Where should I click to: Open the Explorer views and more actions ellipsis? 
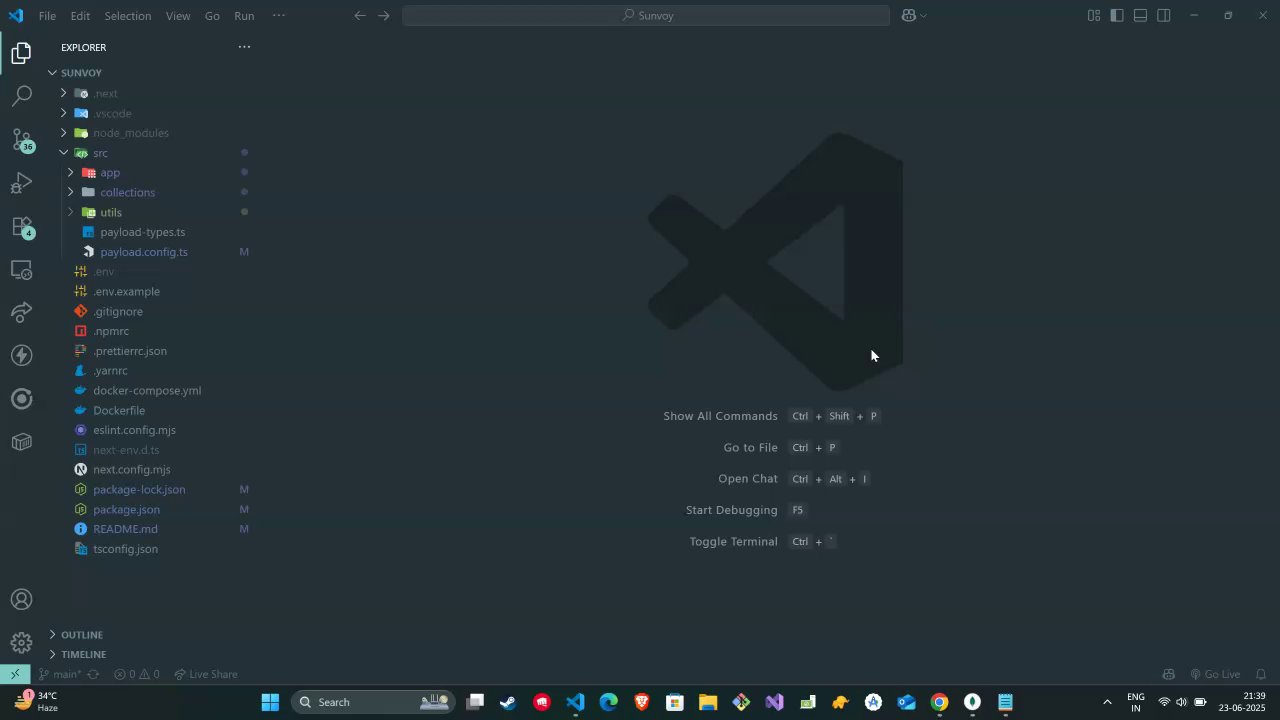(x=244, y=47)
